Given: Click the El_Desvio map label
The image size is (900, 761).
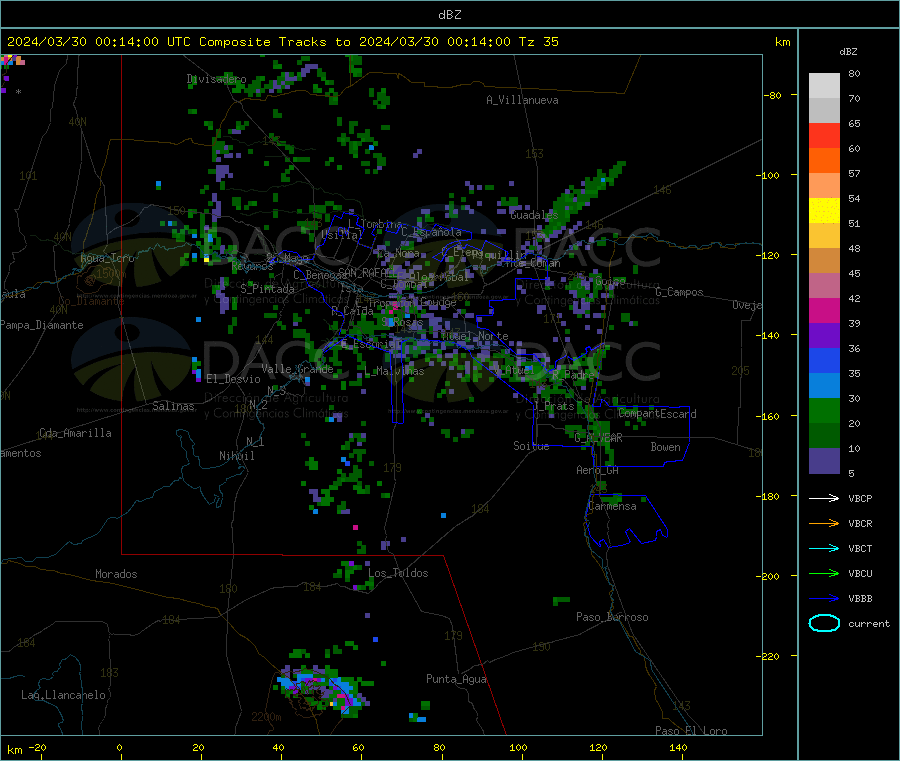Looking at the screenshot, I should pyautogui.click(x=233, y=379).
